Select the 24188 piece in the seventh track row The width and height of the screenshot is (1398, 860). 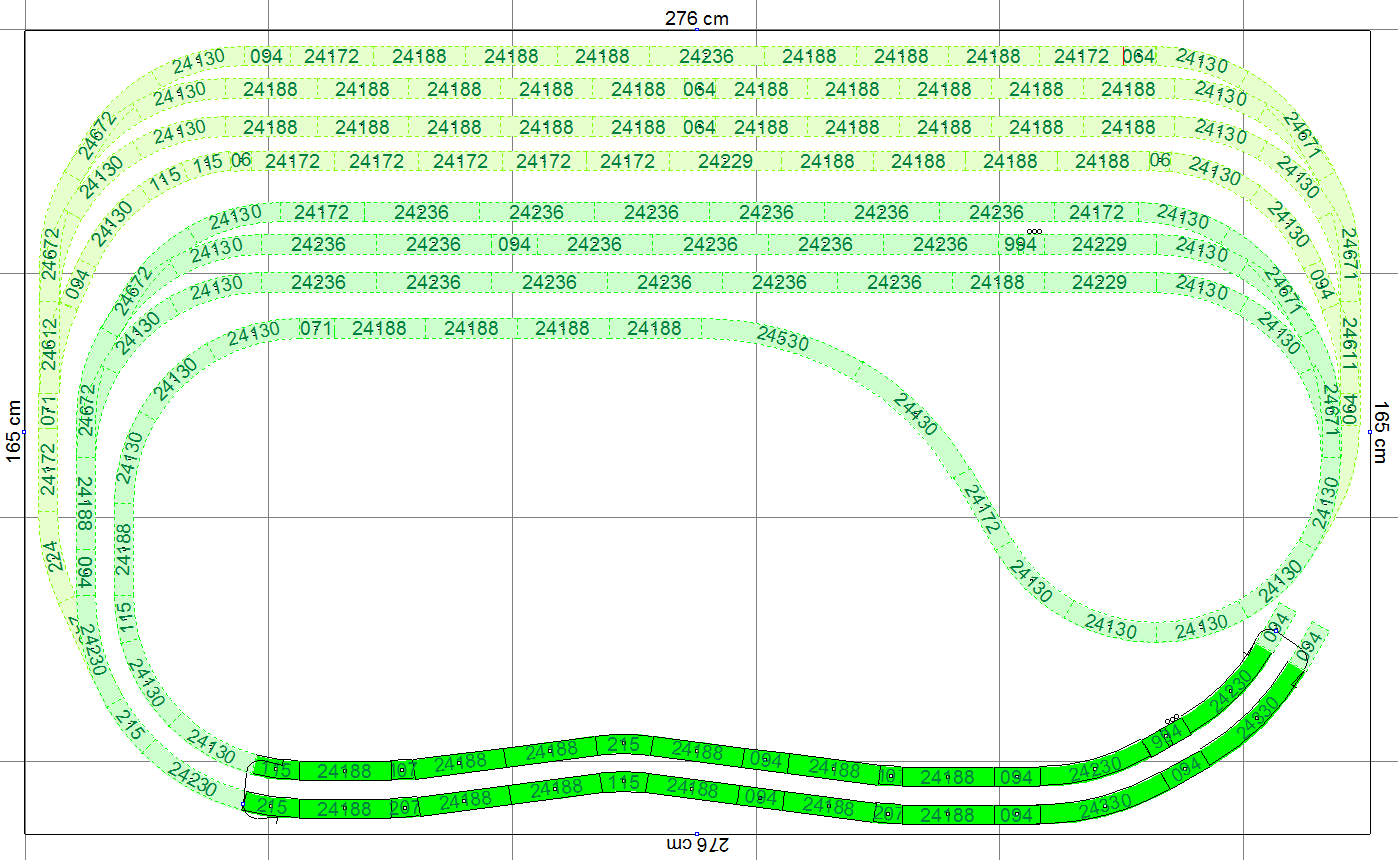(x=998, y=284)
